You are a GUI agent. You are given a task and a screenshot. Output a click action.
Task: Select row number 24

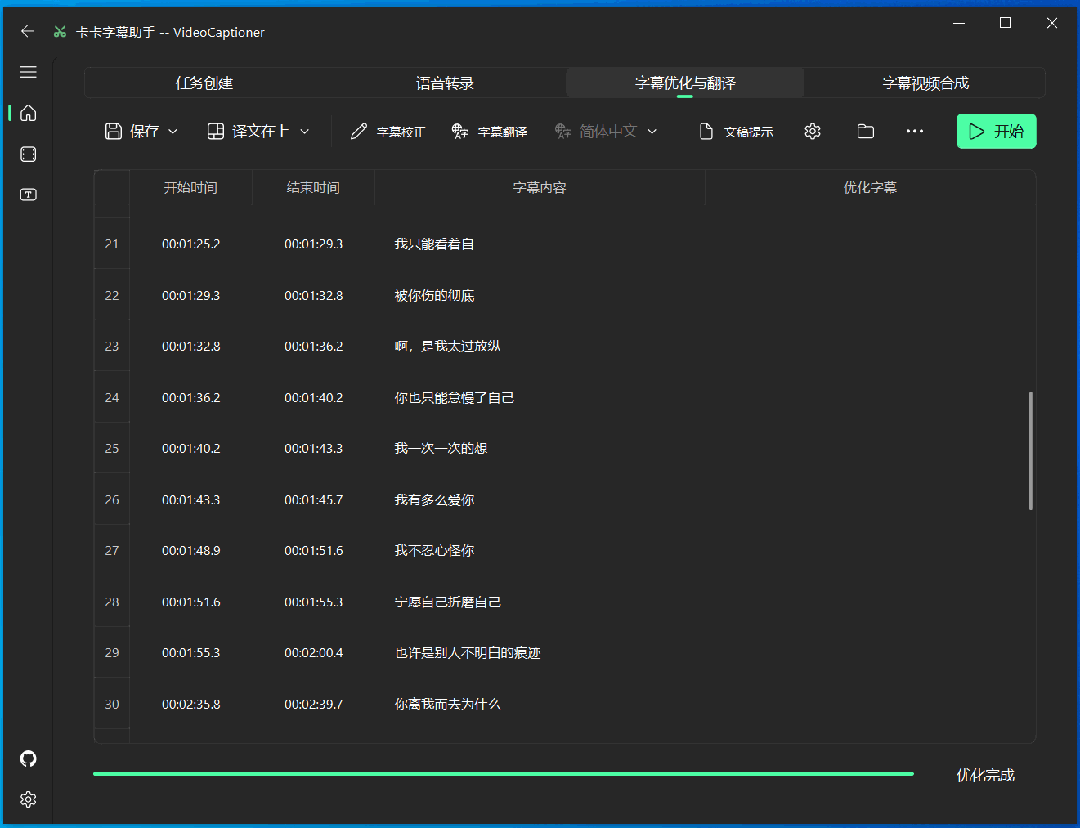coord(112,397)
